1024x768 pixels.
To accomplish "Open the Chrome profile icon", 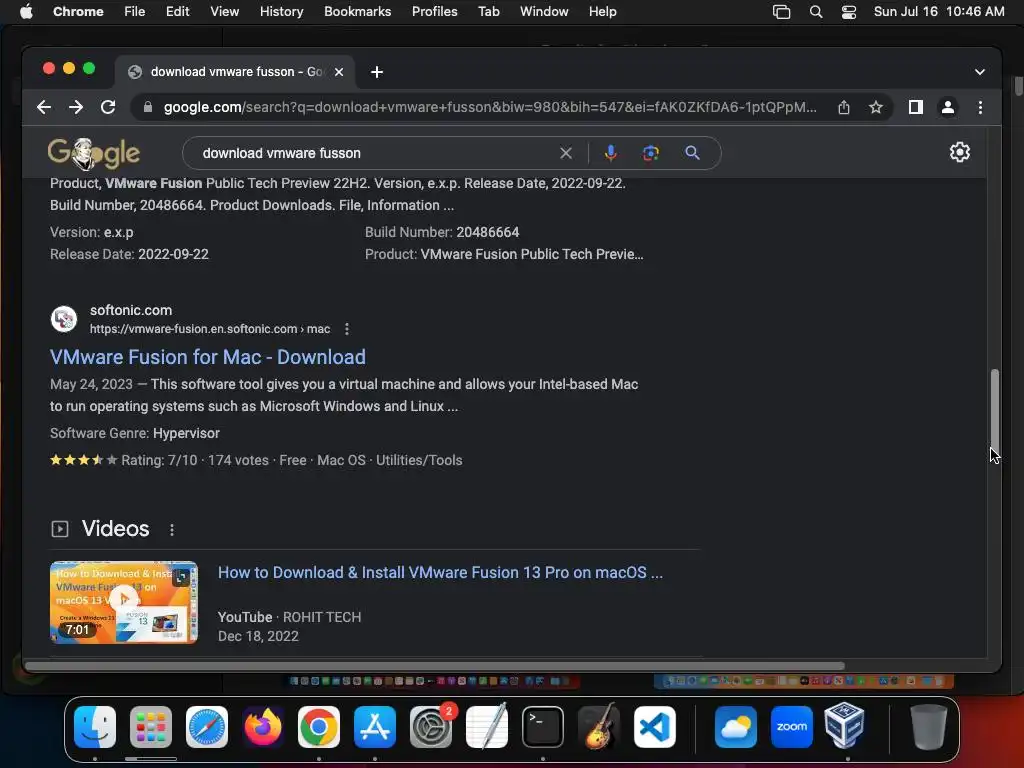I will click(948, 107).
